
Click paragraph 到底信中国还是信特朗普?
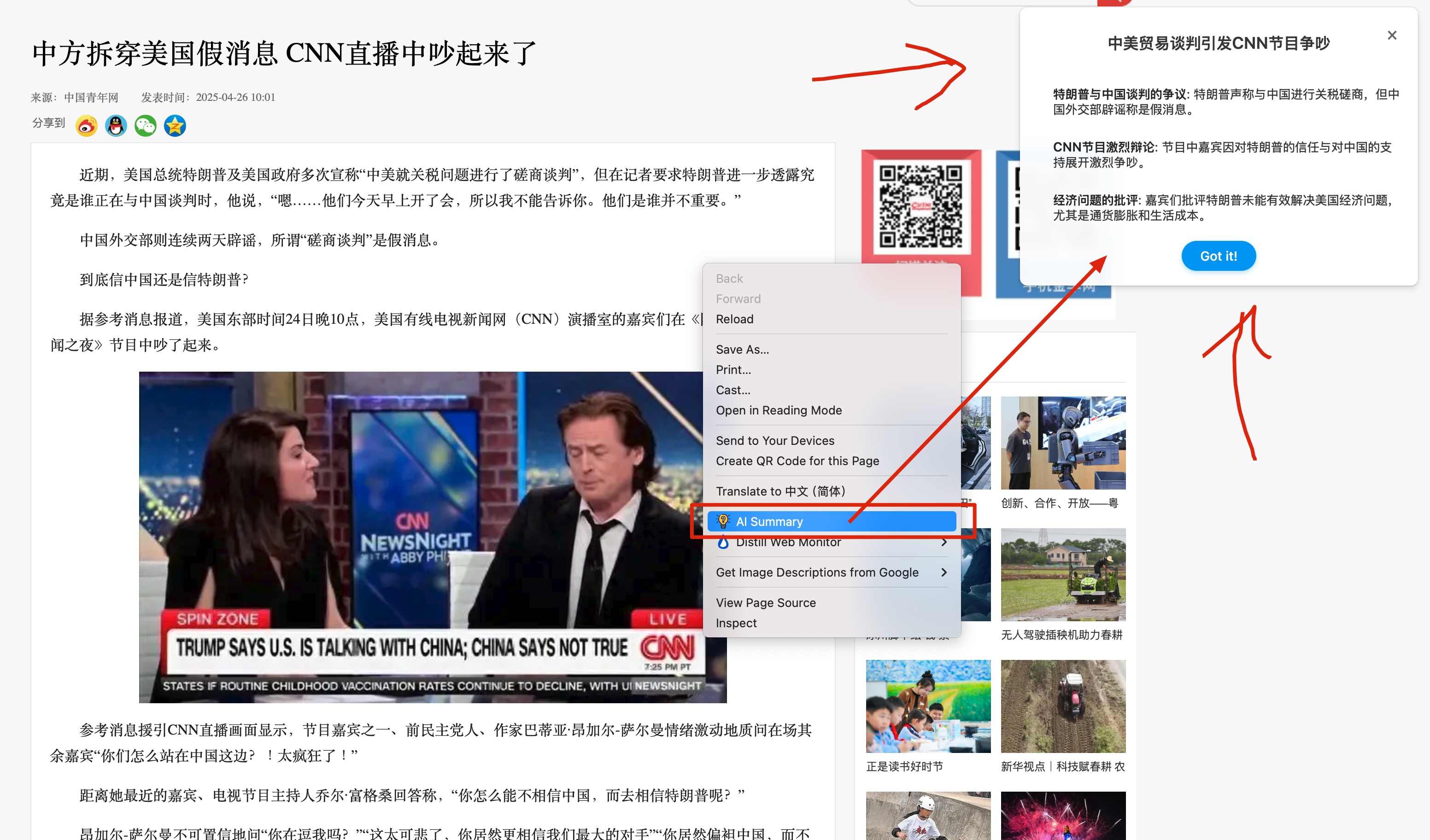tap(164, 280)
